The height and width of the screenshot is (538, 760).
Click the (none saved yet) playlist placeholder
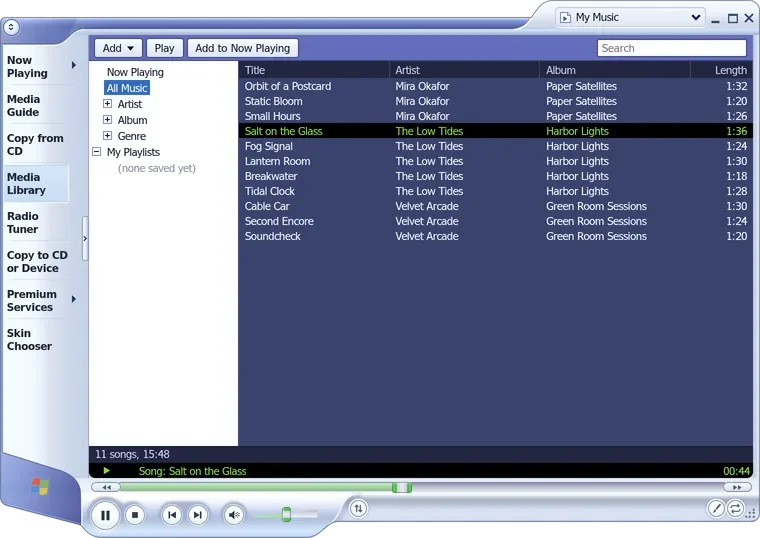157,168
